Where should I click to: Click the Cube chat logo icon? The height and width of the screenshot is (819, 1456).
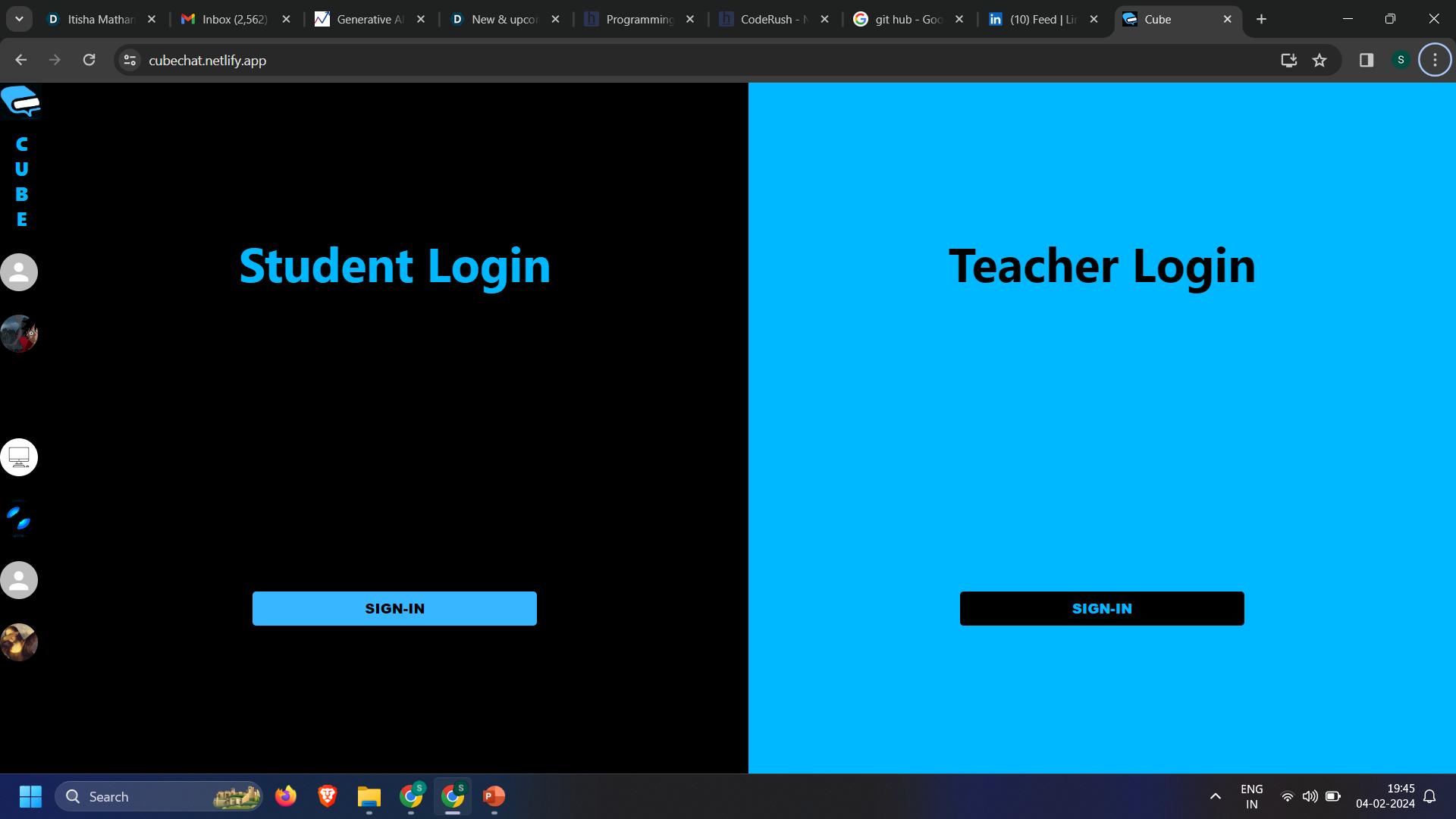click(x=20, y=102)
